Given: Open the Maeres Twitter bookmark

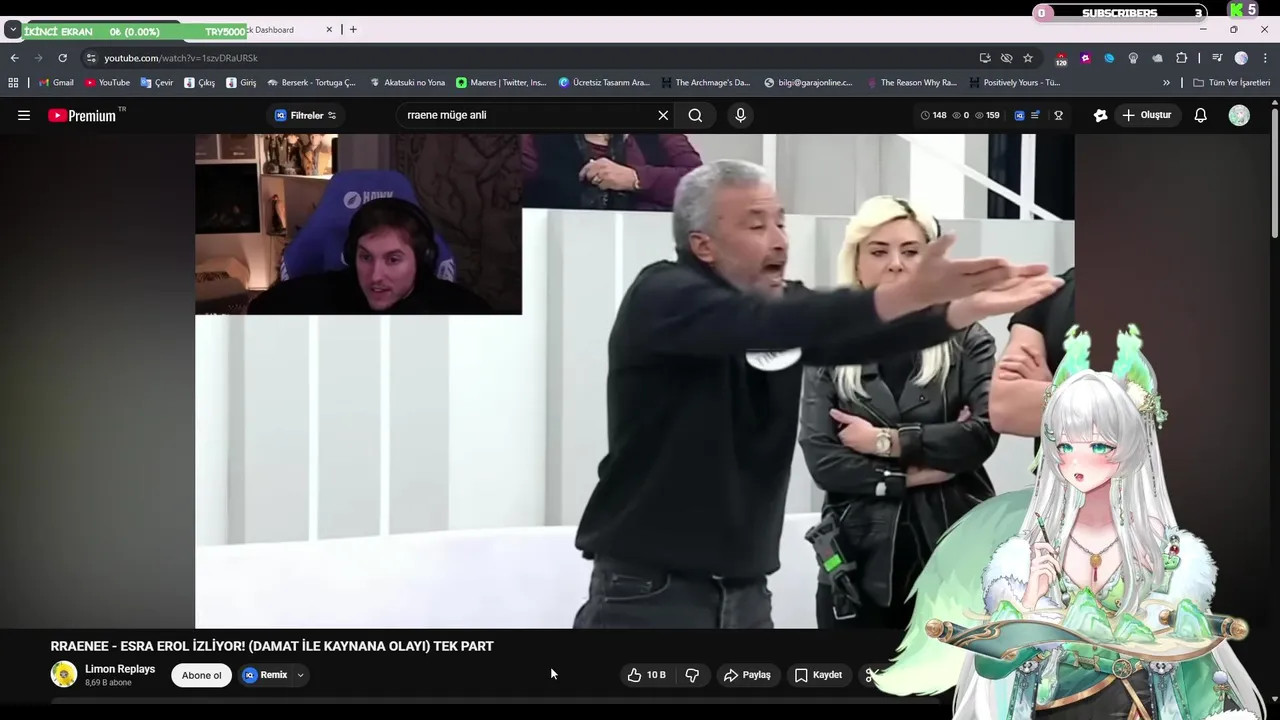Looking at the screenshot, I should point(501,83).
